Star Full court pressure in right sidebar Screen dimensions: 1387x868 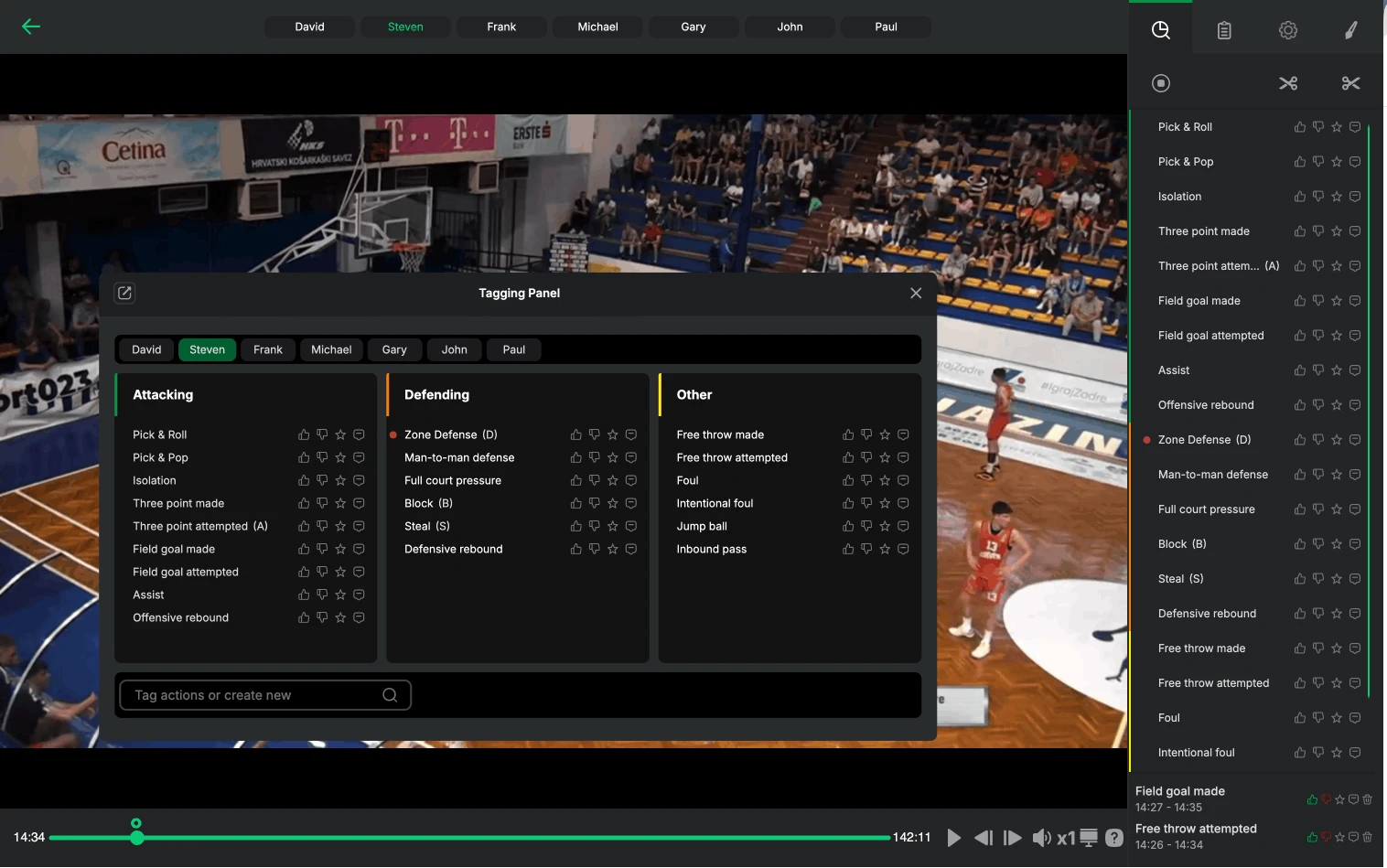(1337, 509)
